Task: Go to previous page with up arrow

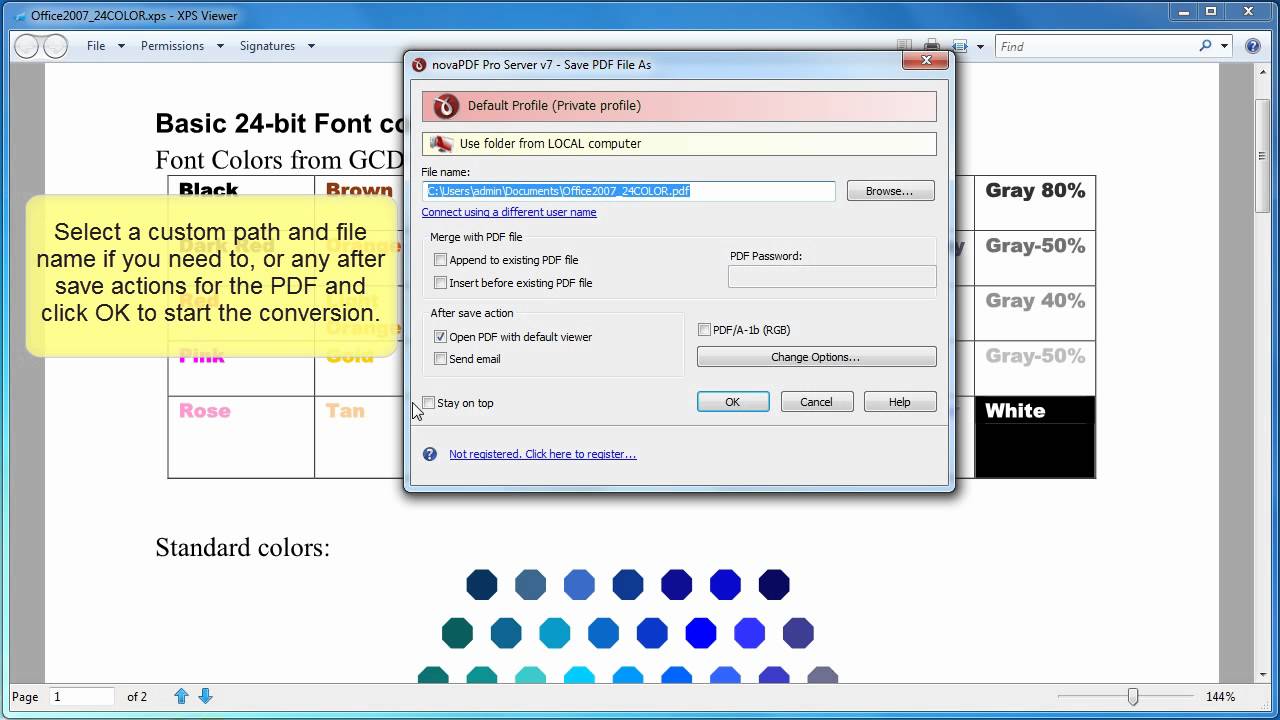Action: pos(182,696)
